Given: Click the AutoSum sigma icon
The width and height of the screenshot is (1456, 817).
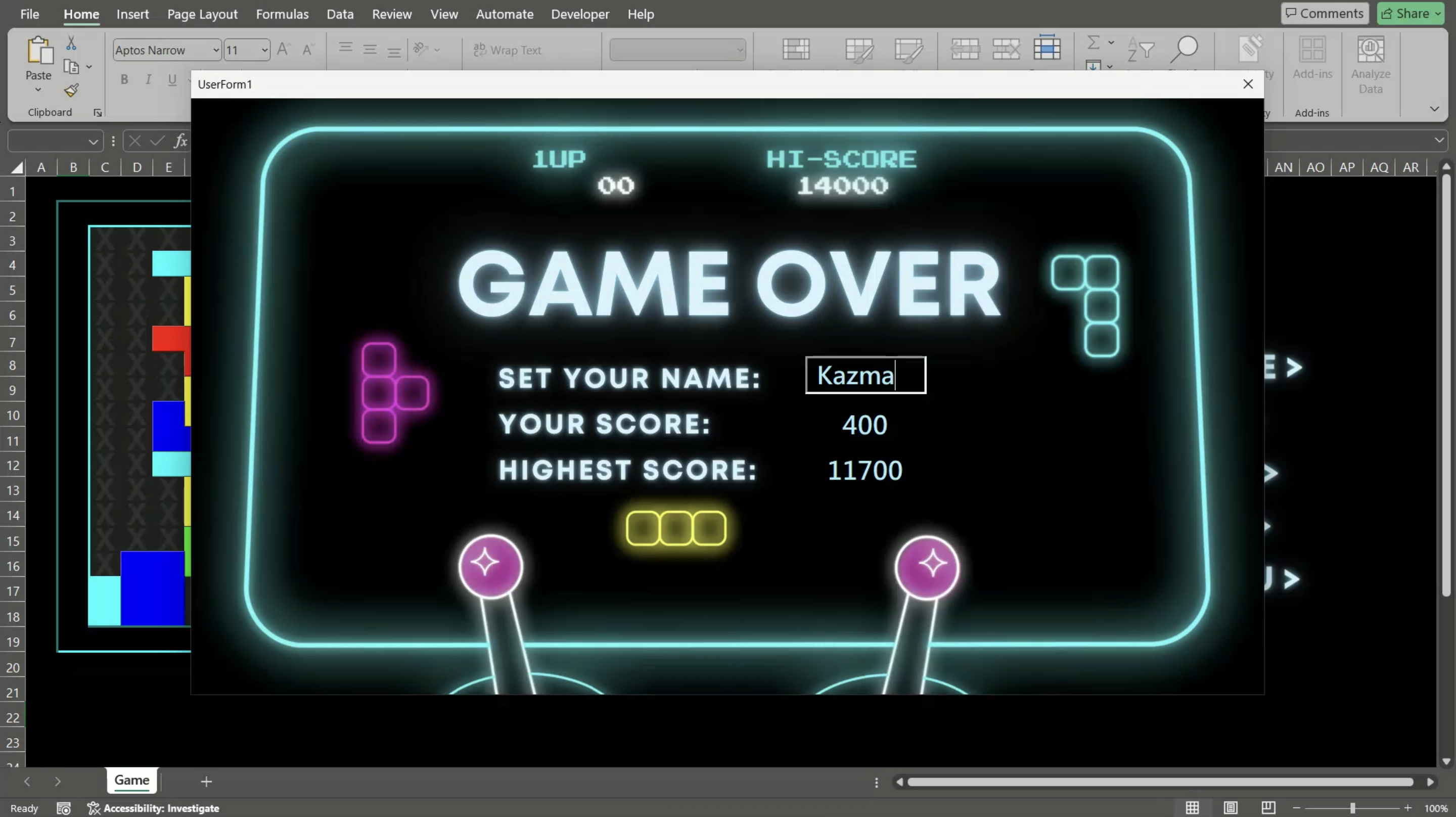Looking at the screenshot, I should (1093, 42).
